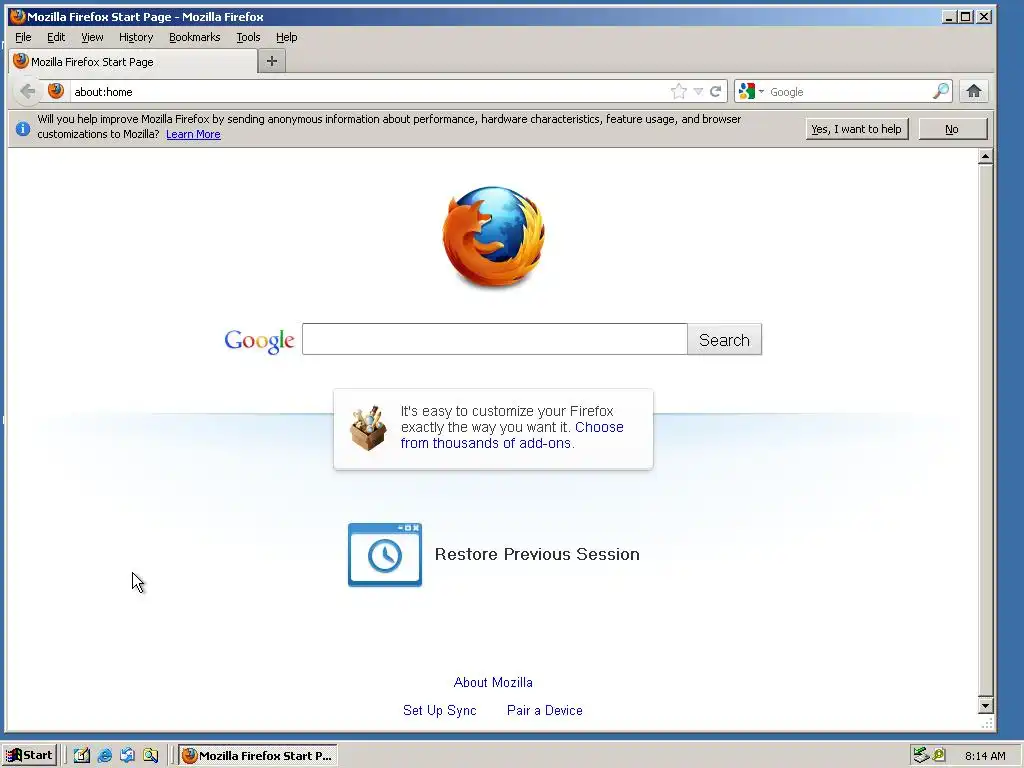Close the Firefox window
The height and width of the screenshot is (768, 1024).
click(984, 16)
